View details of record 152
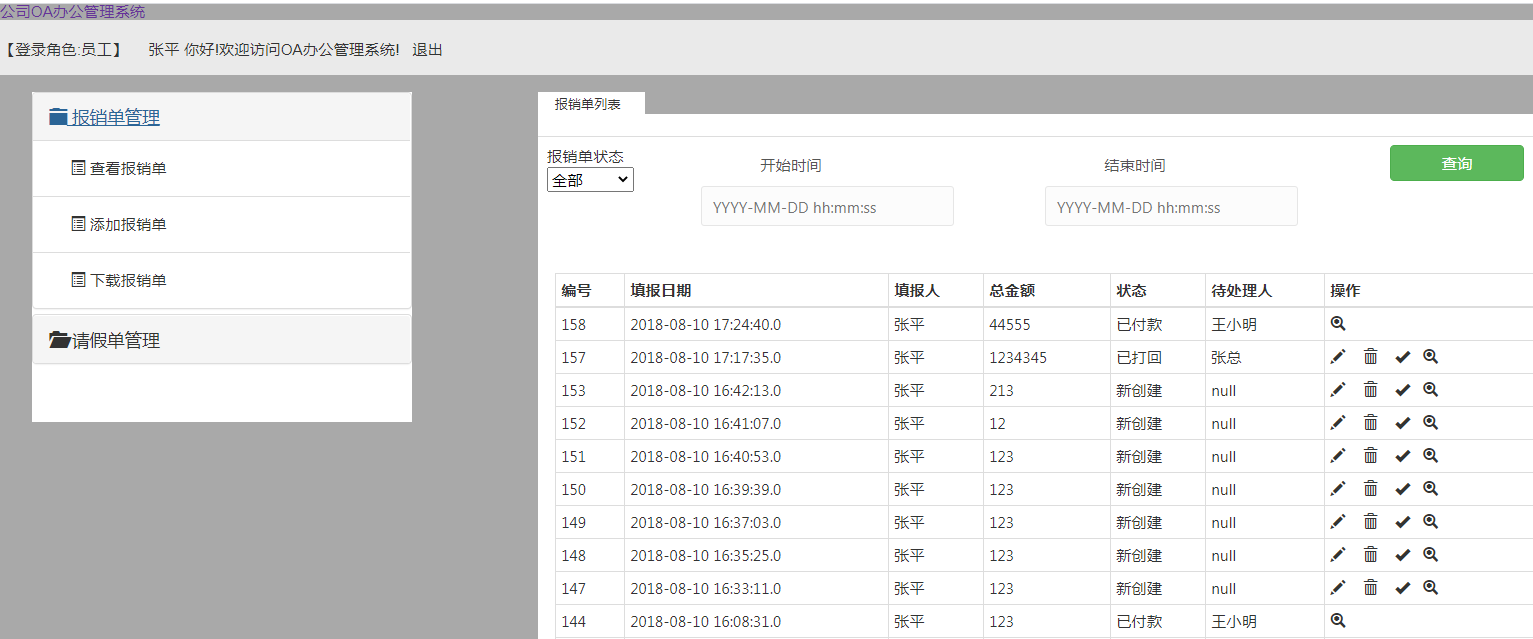1533x639 pixels. 1430,422
